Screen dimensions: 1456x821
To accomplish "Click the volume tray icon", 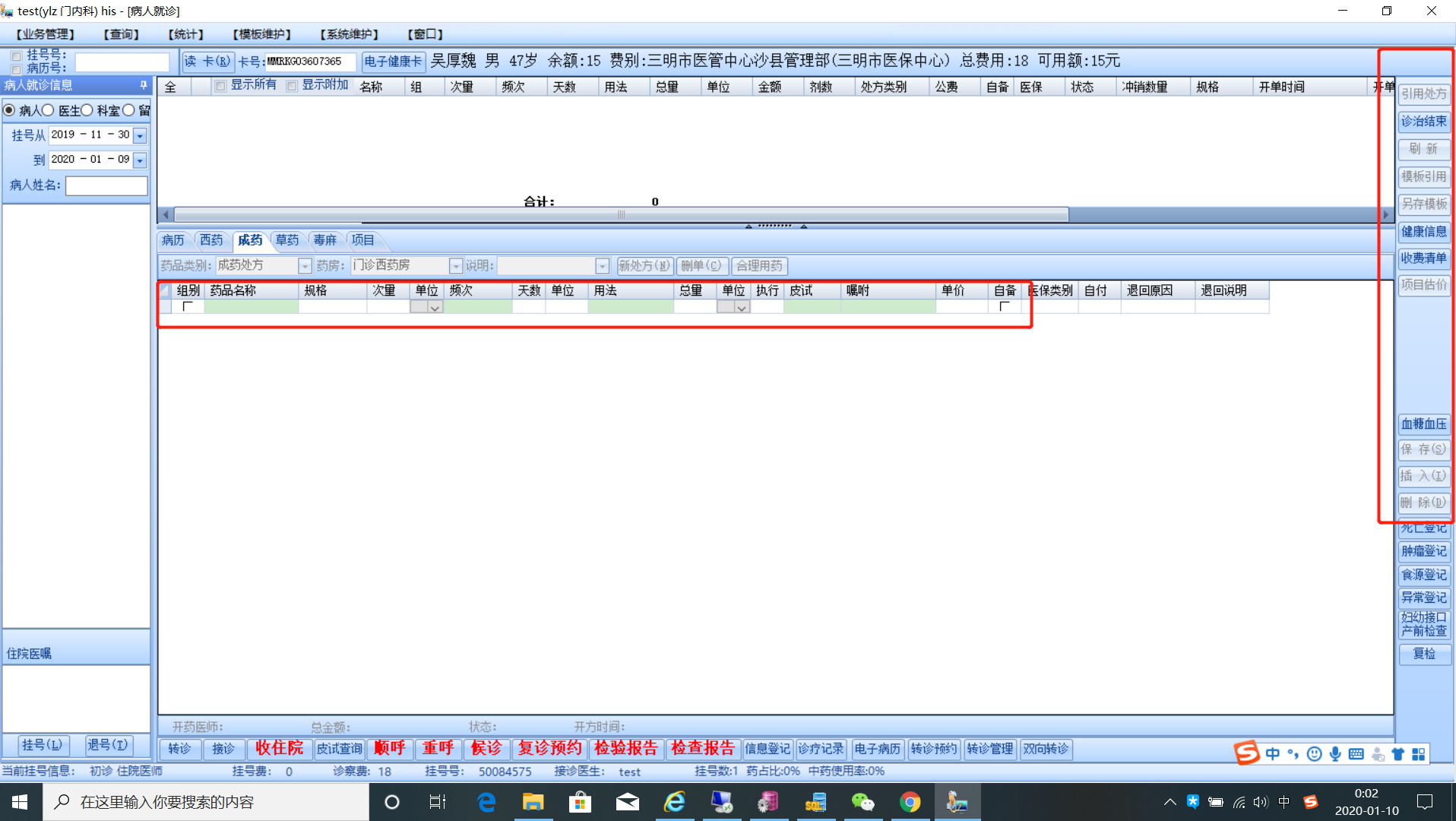I will coord(1261,802).
